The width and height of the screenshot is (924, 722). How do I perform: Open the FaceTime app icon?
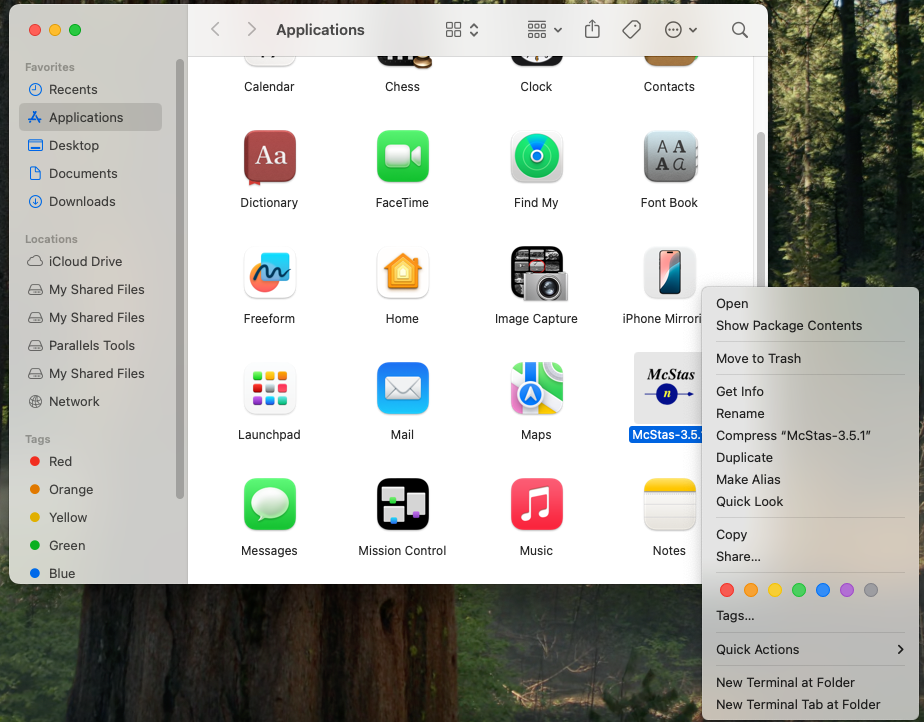point(402,157)
